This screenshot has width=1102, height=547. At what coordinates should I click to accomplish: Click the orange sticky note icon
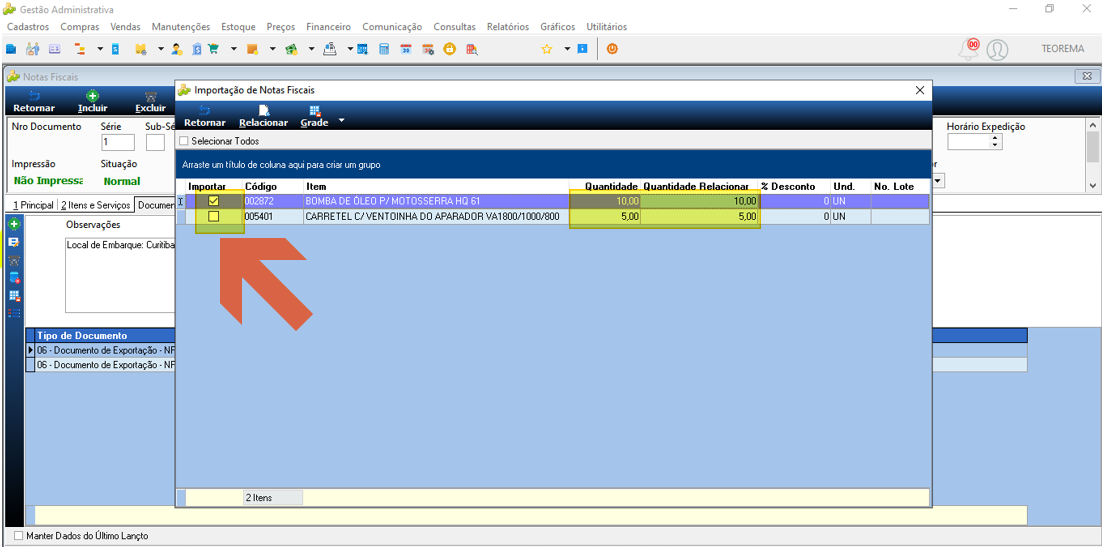252,49
